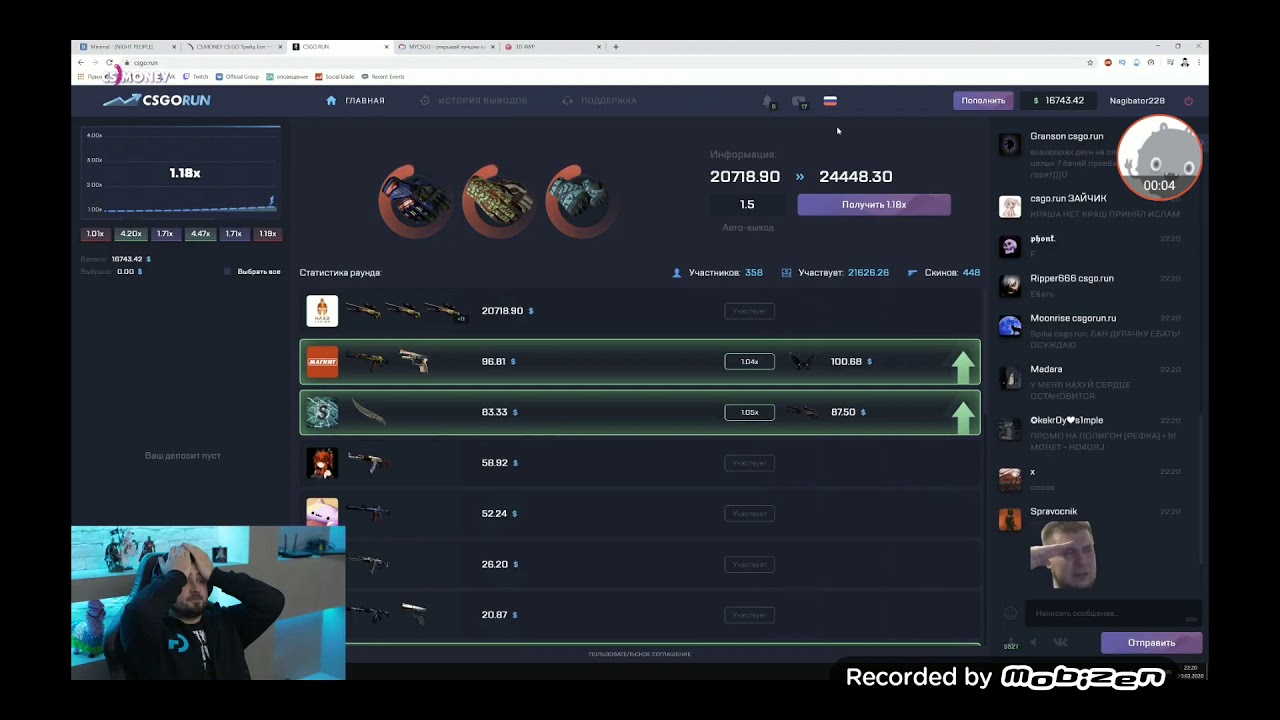
Task: Click the Madara chat username
Action: pyautogui.click(x=1046, y=369)
